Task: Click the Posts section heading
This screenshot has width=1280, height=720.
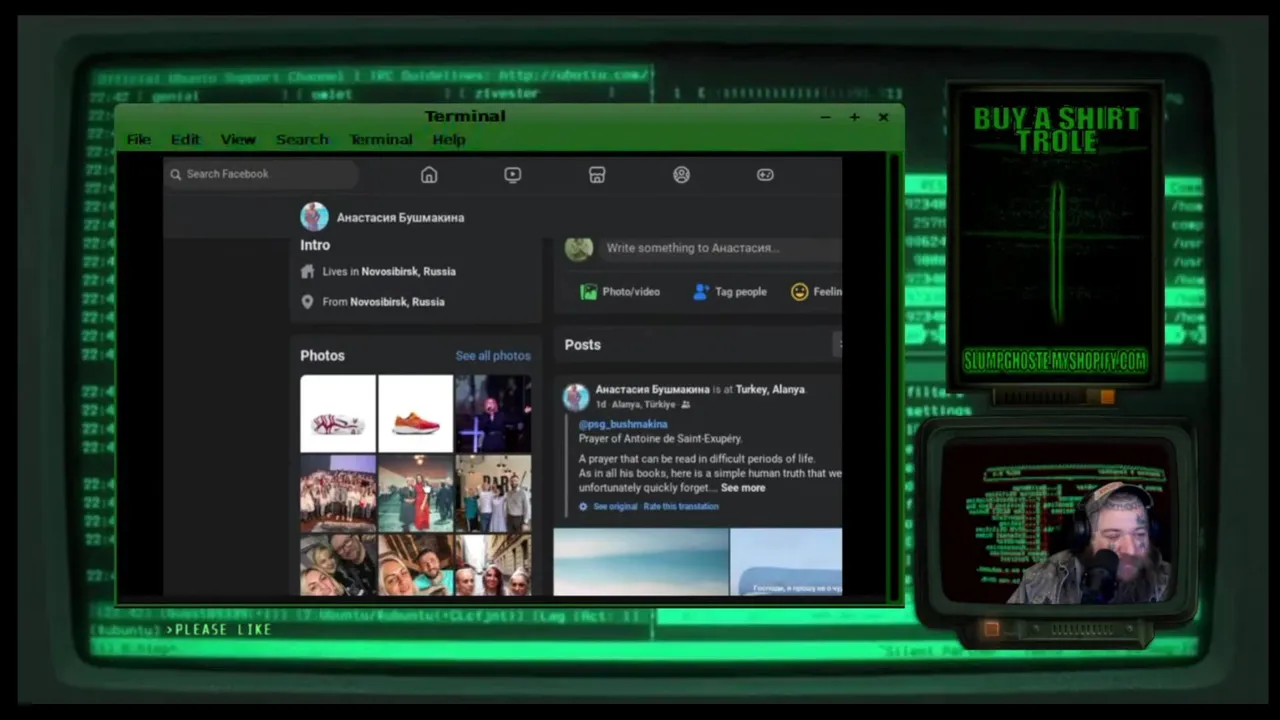Action: tap(582, 345)
